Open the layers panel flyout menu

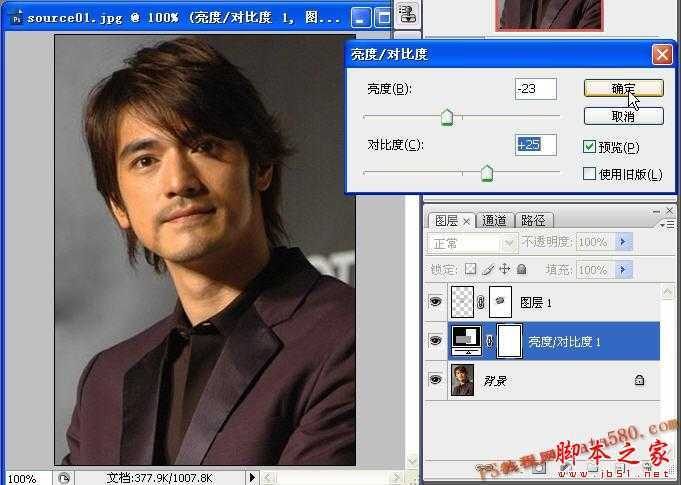[x=667, y=224]
